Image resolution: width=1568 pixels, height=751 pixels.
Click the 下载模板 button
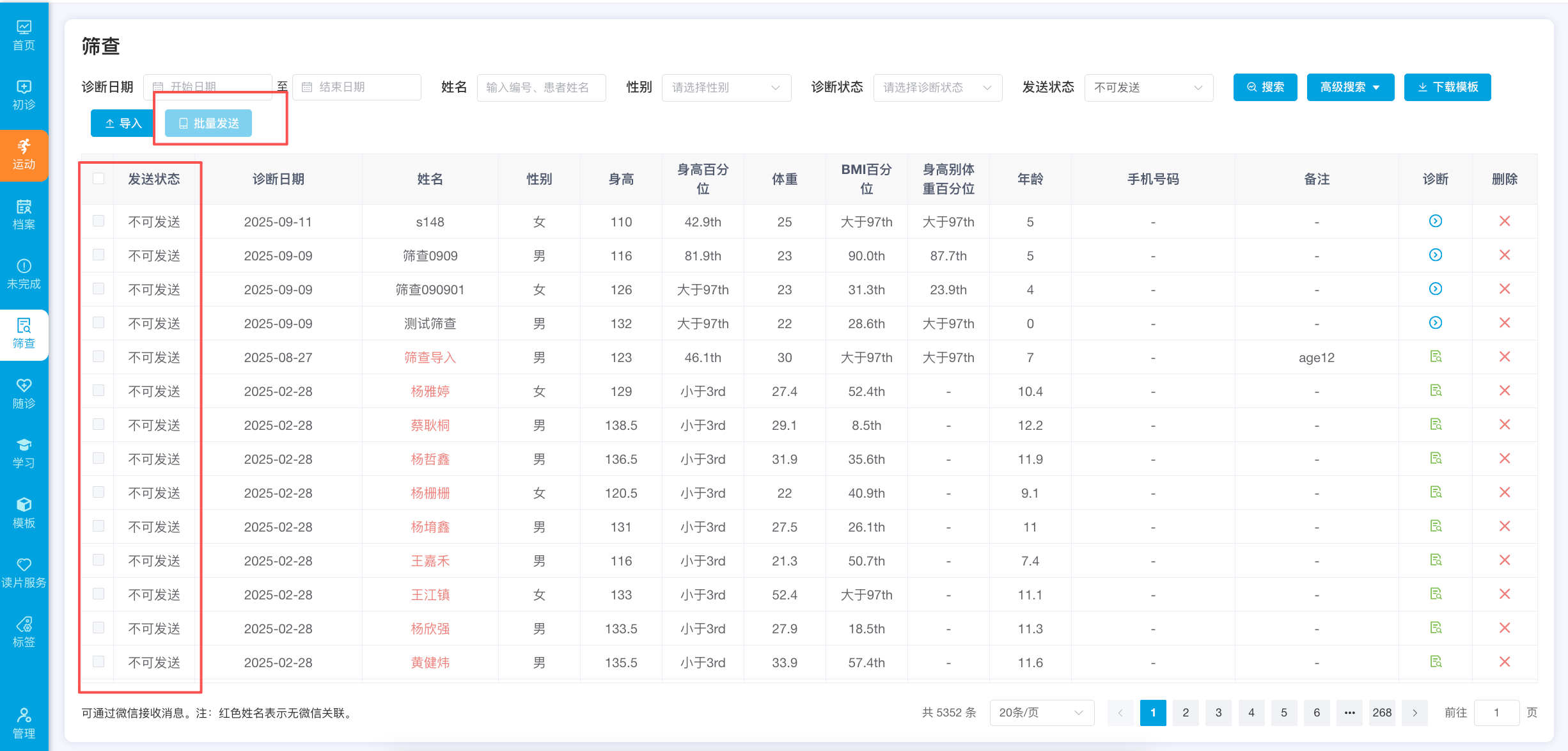click(1447, 88)
